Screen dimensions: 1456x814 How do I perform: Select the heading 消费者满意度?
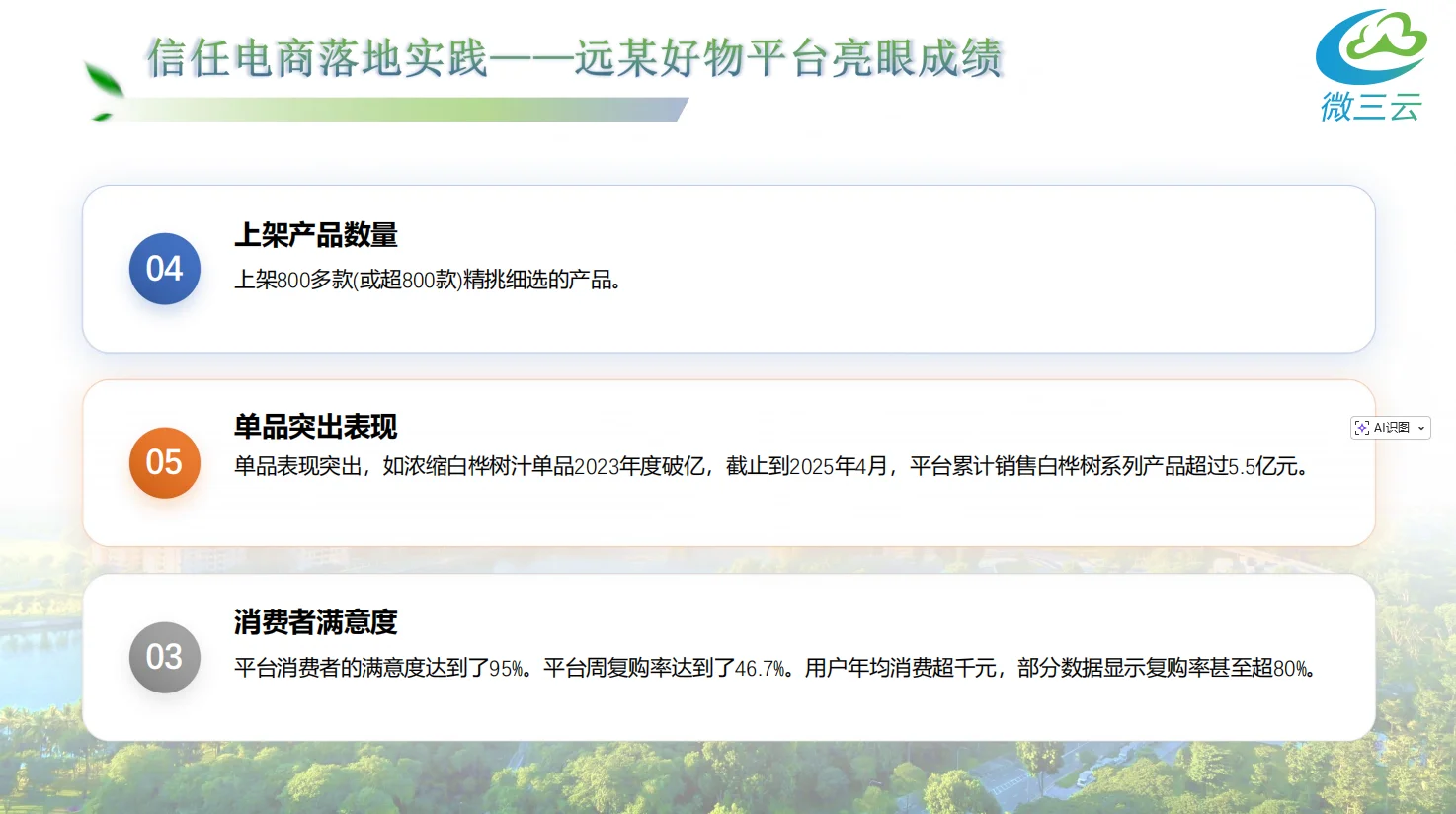pos(315,622)
